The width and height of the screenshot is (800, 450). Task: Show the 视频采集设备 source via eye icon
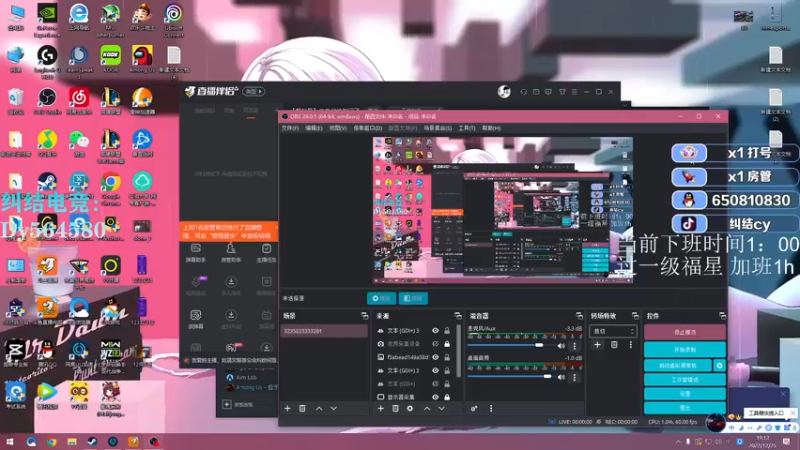point(435,344)
